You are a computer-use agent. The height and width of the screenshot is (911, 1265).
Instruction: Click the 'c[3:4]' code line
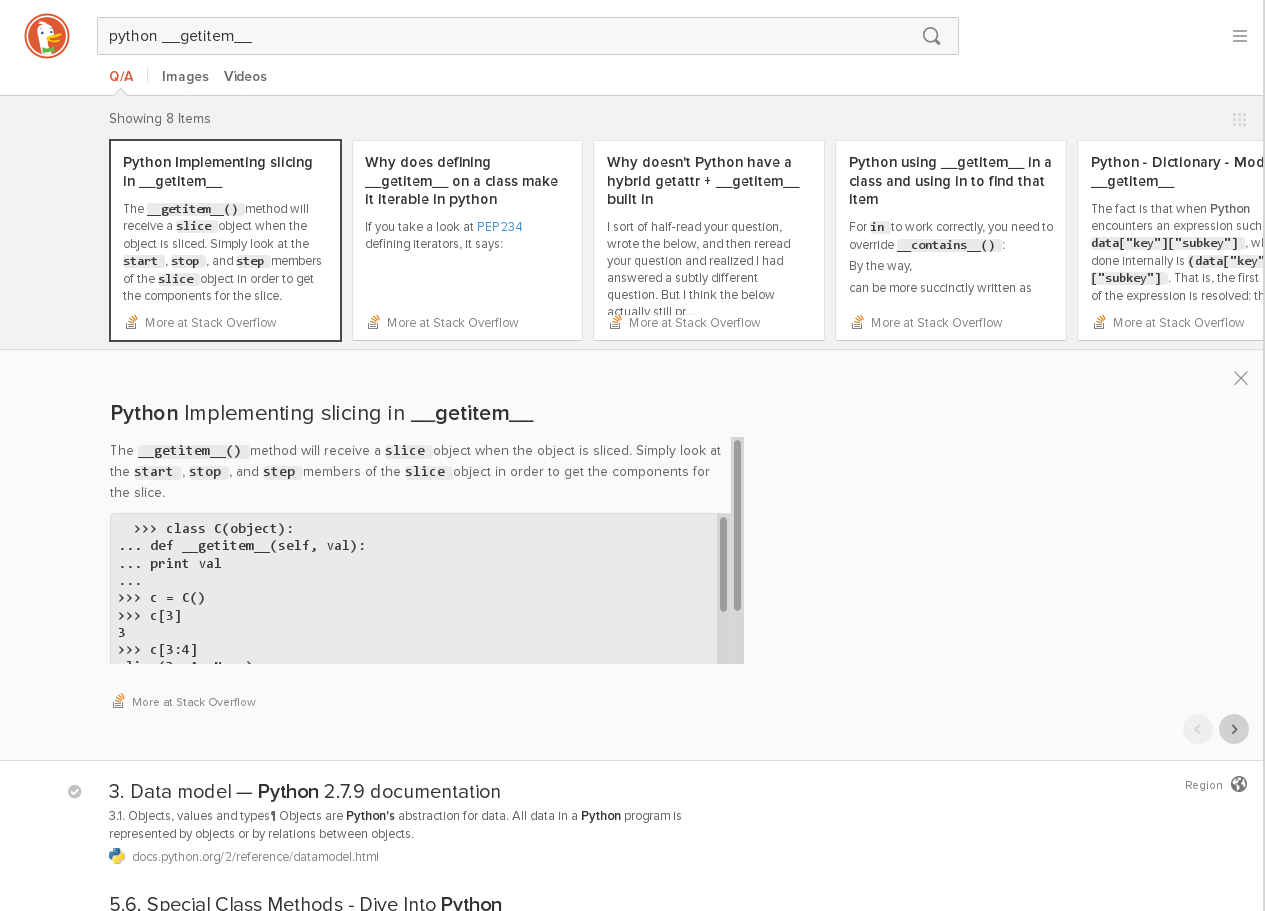158,650
